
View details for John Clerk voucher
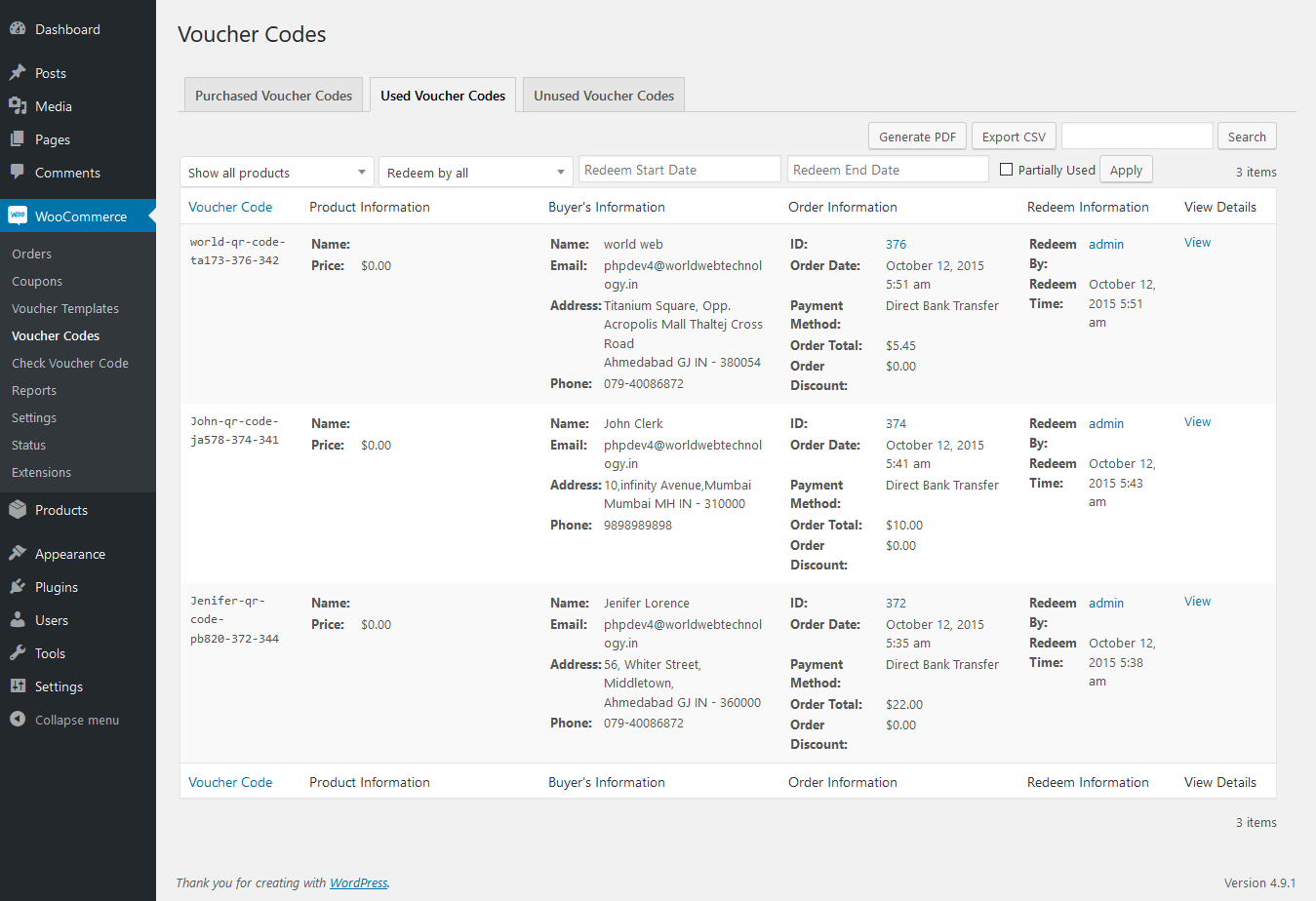[1197, 422]
